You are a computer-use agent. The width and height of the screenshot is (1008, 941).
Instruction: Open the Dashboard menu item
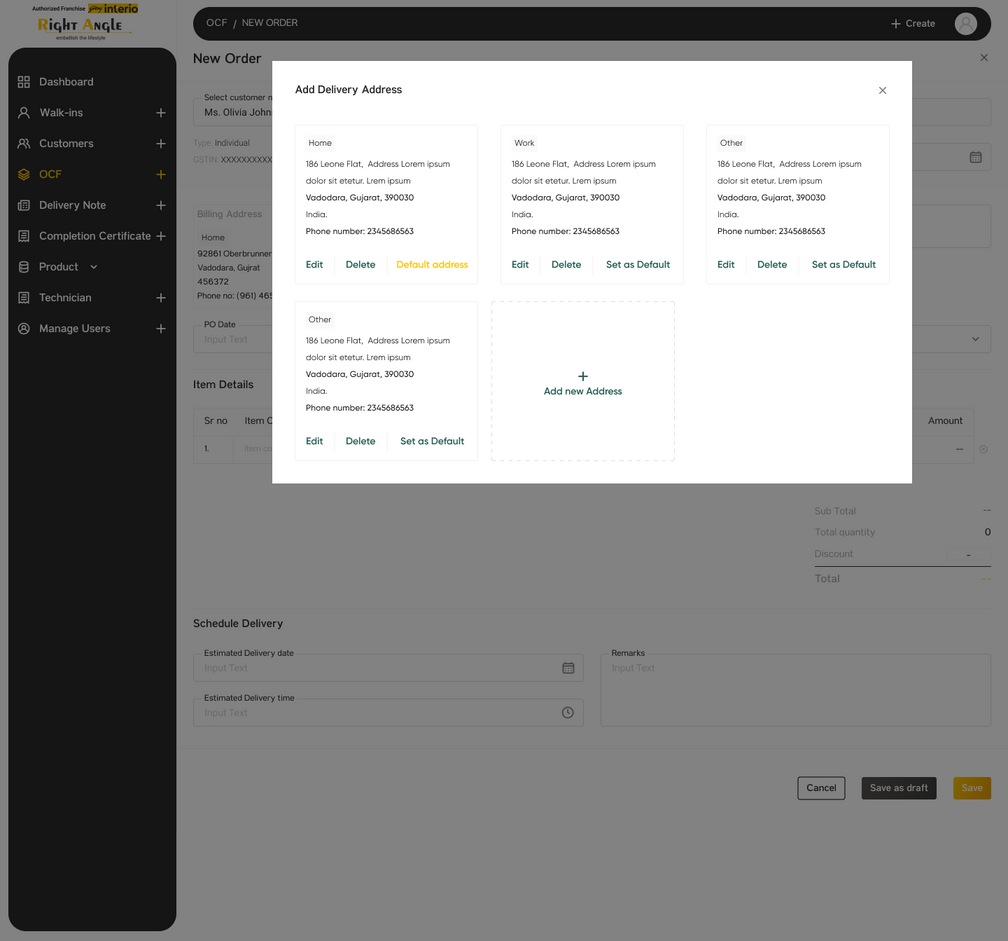click(66, 82)
